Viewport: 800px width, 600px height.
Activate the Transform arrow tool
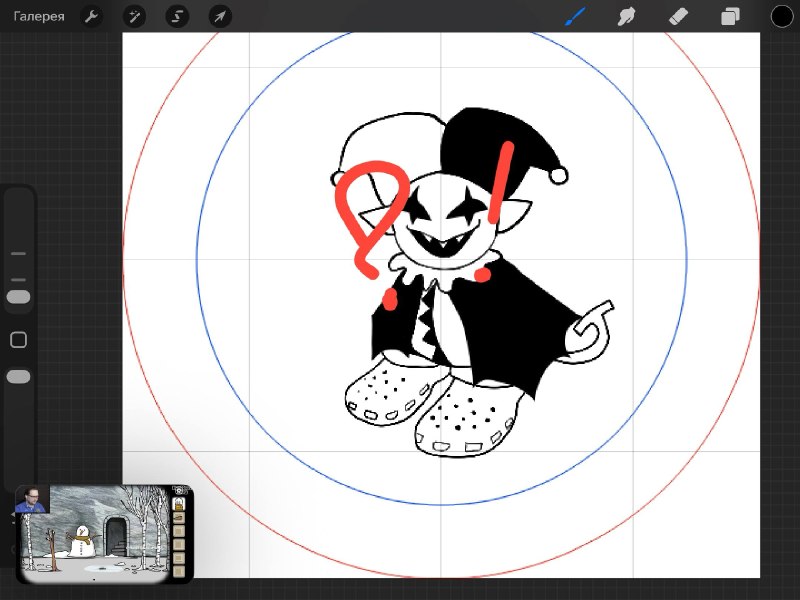click(x=220, y=16)
